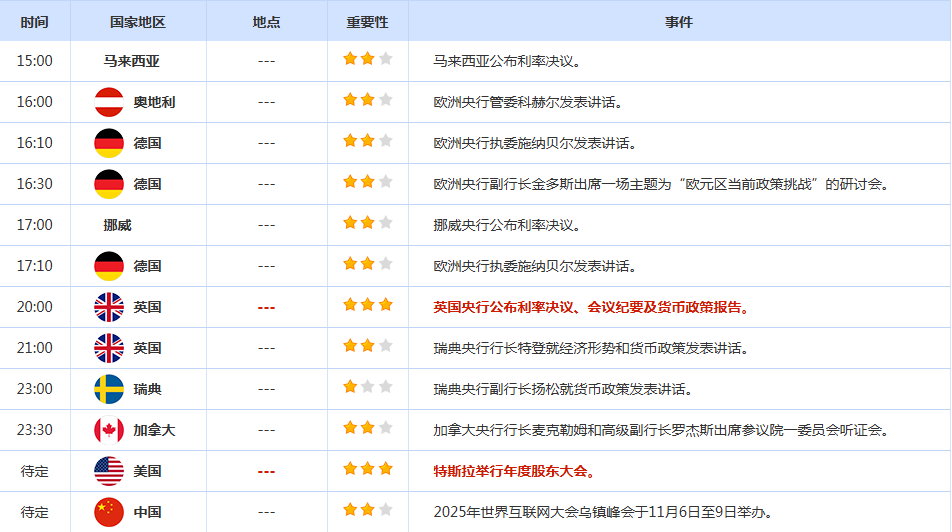Viewport: 952px width, 532px height.
Task: Click the UK flag in the 21:00 row
Action: pyautogui.click(x=108, y=348)
